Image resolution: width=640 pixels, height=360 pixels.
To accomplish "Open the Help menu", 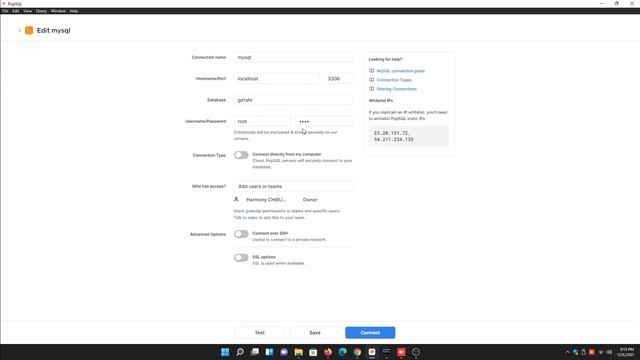I will point(73,11).
